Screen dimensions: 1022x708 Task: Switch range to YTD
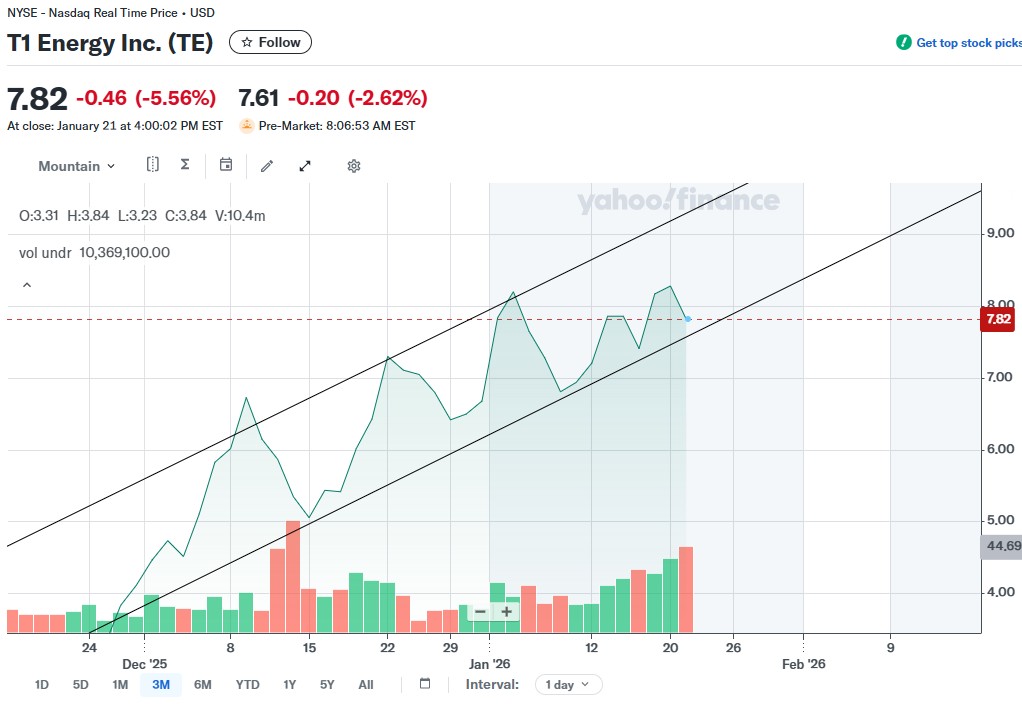(247, 685)
